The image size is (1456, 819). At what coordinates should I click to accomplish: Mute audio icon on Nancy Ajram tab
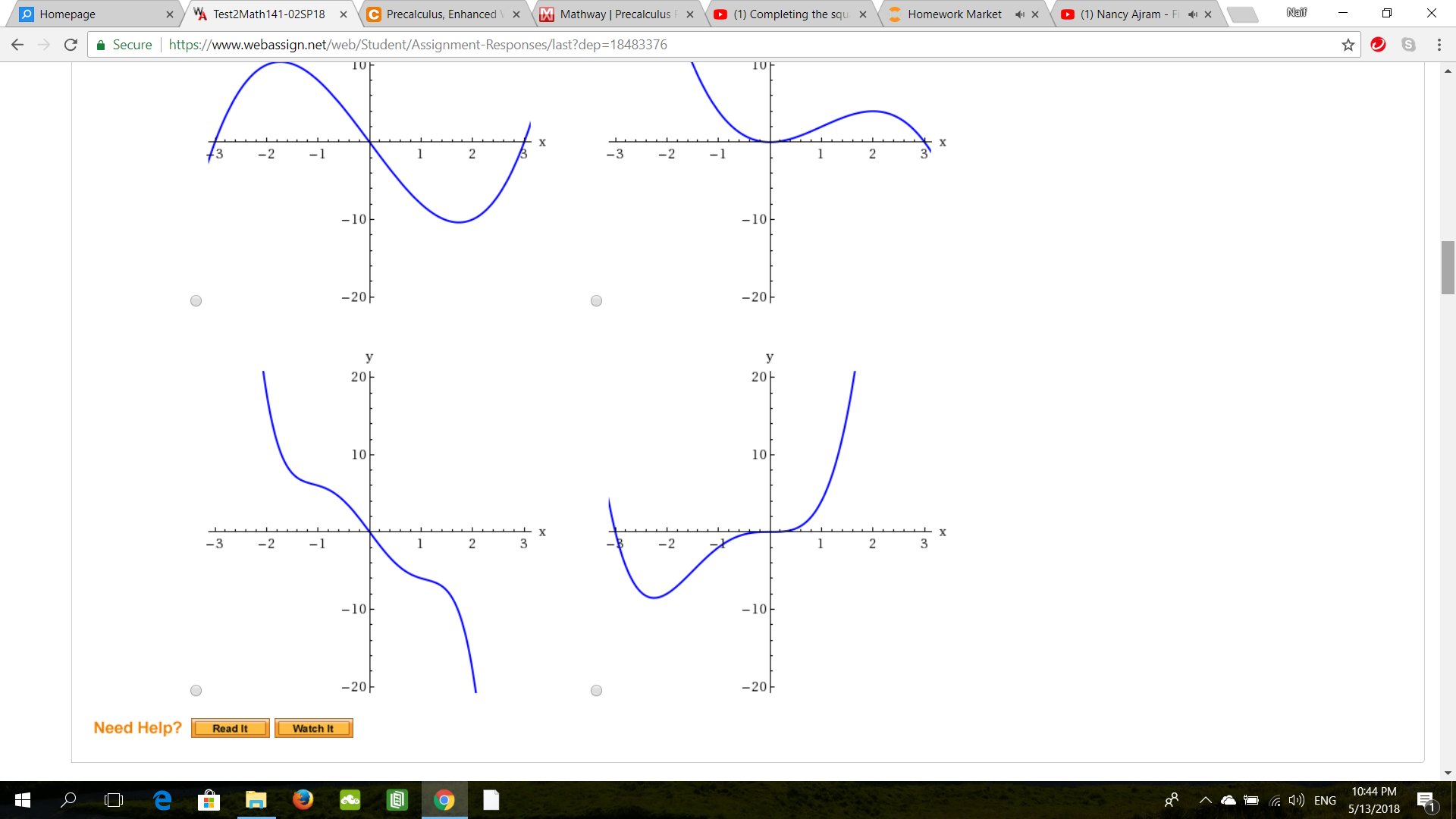tap(1193, 14)
